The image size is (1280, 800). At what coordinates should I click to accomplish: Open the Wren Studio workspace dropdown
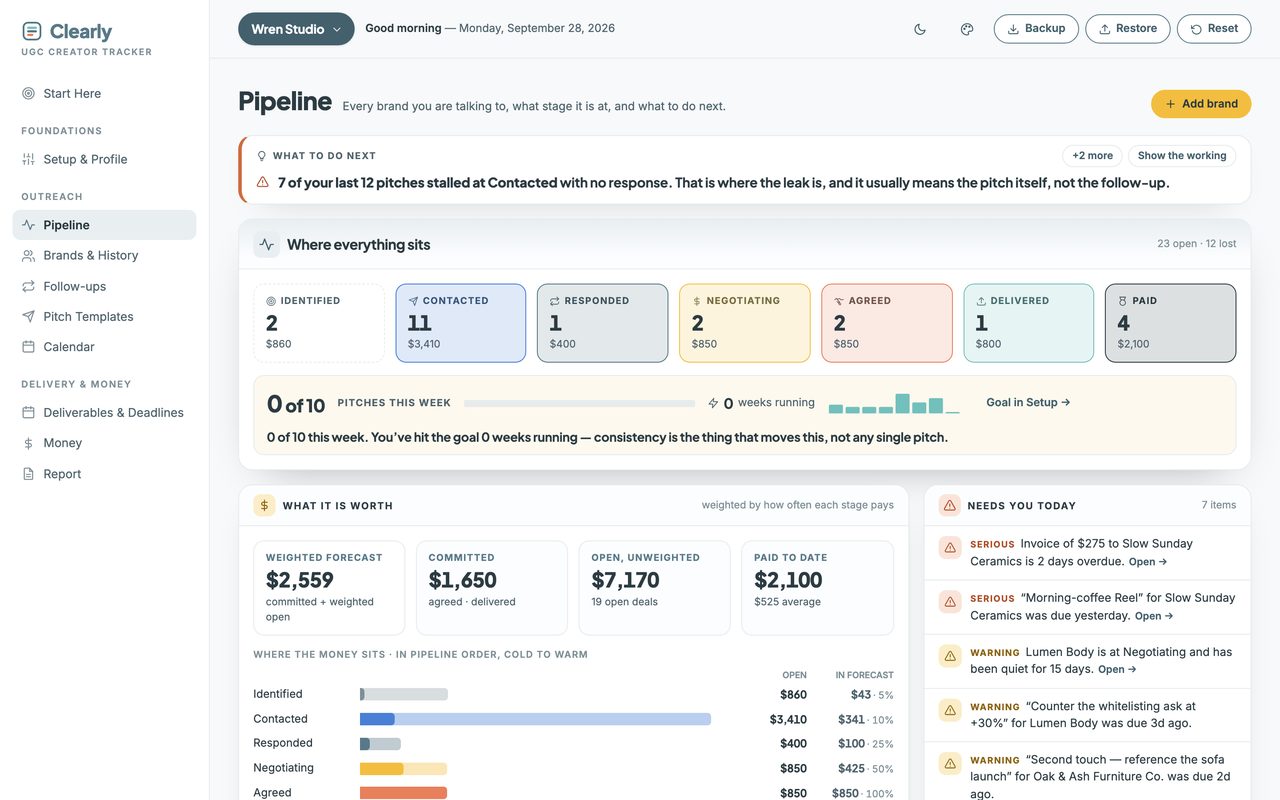(296, 29)
